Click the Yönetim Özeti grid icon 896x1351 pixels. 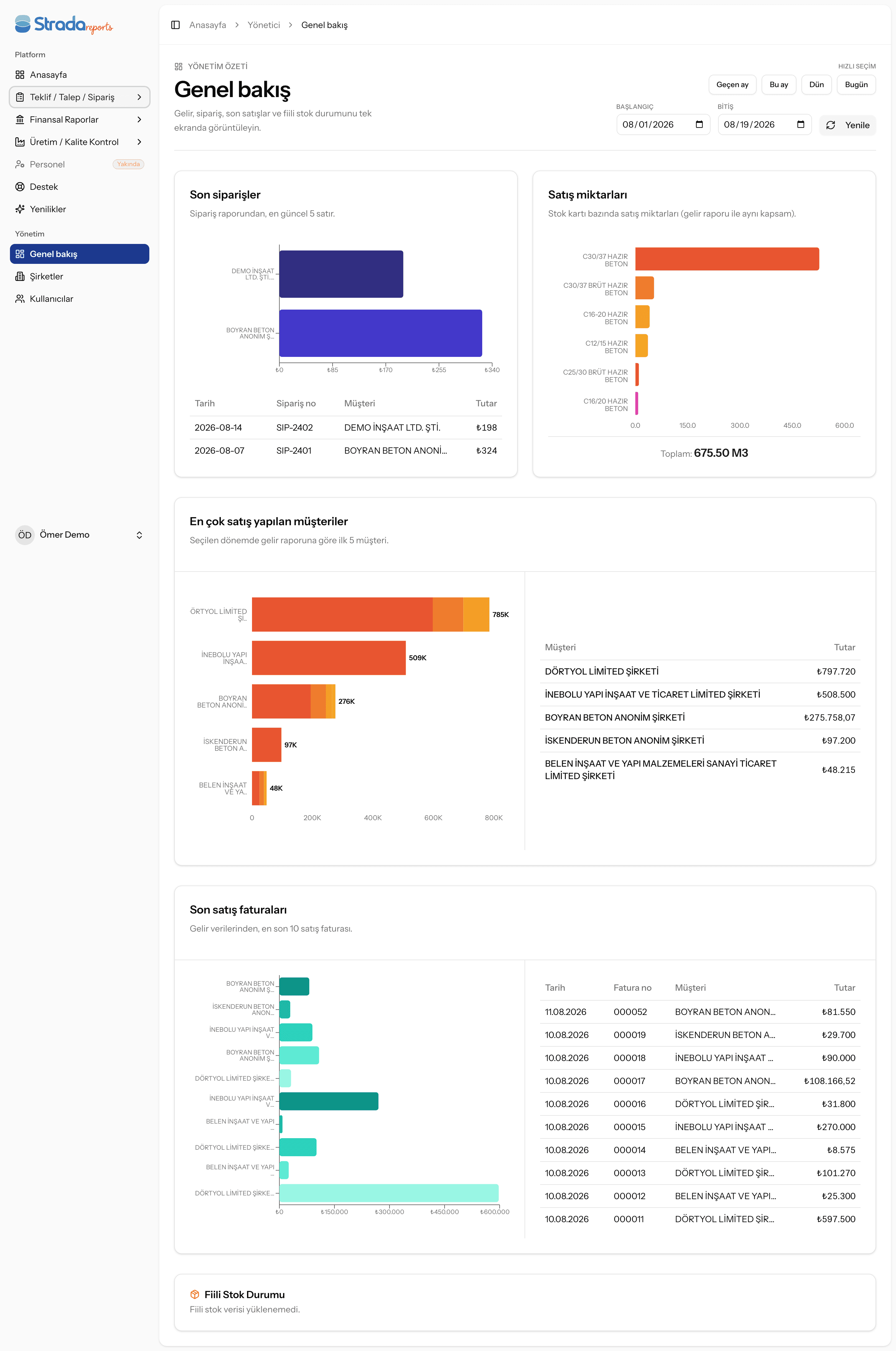(179, 66)
